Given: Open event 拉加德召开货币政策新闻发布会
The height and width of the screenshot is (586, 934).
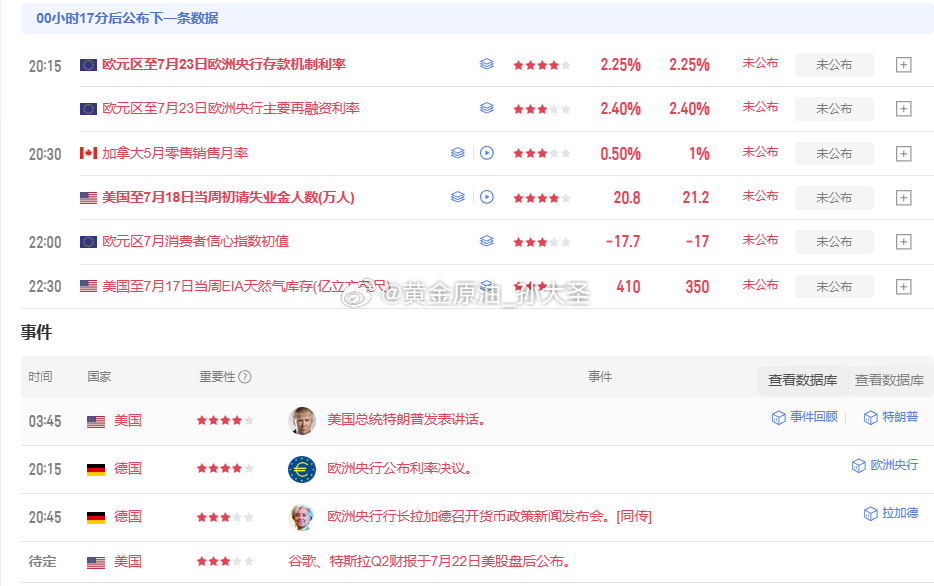Looking at the screenshot, I should tap(489, 516).
